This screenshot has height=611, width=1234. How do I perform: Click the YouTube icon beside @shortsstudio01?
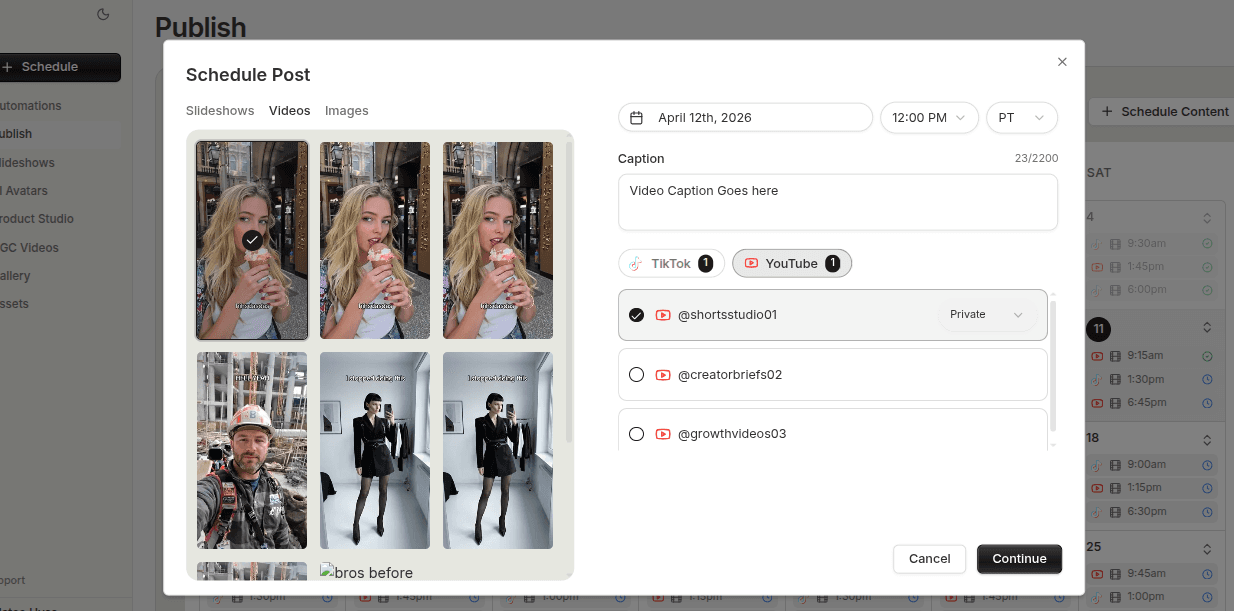(663, 314)
